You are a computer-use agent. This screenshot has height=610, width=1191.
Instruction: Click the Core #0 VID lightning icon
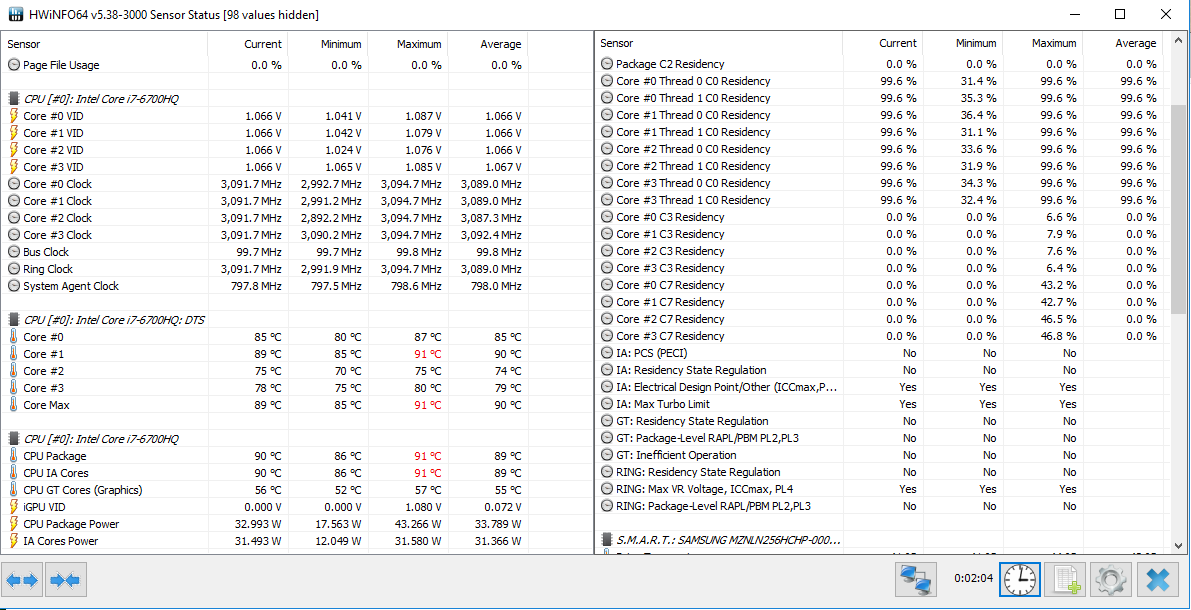14,115
